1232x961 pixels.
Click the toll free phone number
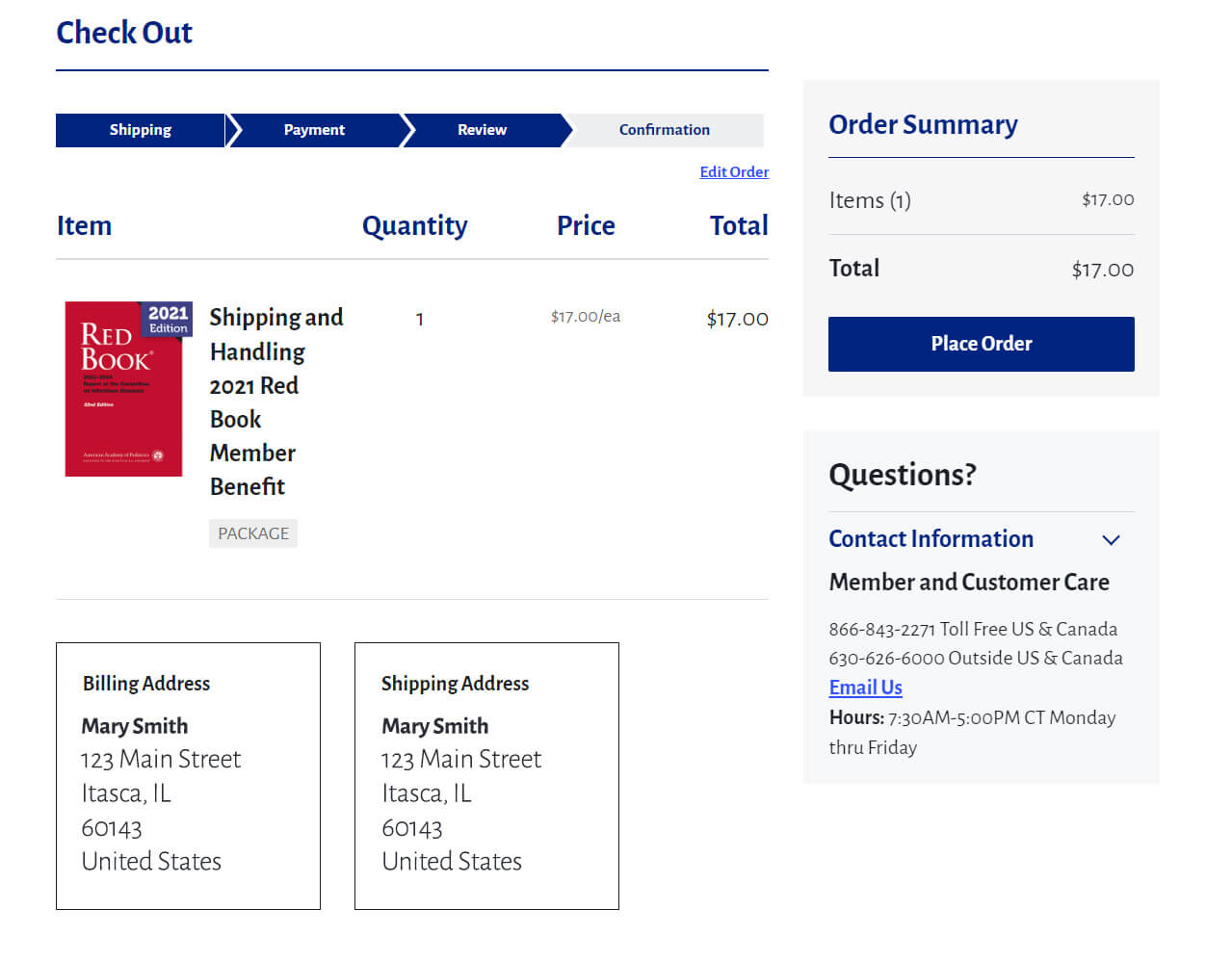[x=881, y=630]
